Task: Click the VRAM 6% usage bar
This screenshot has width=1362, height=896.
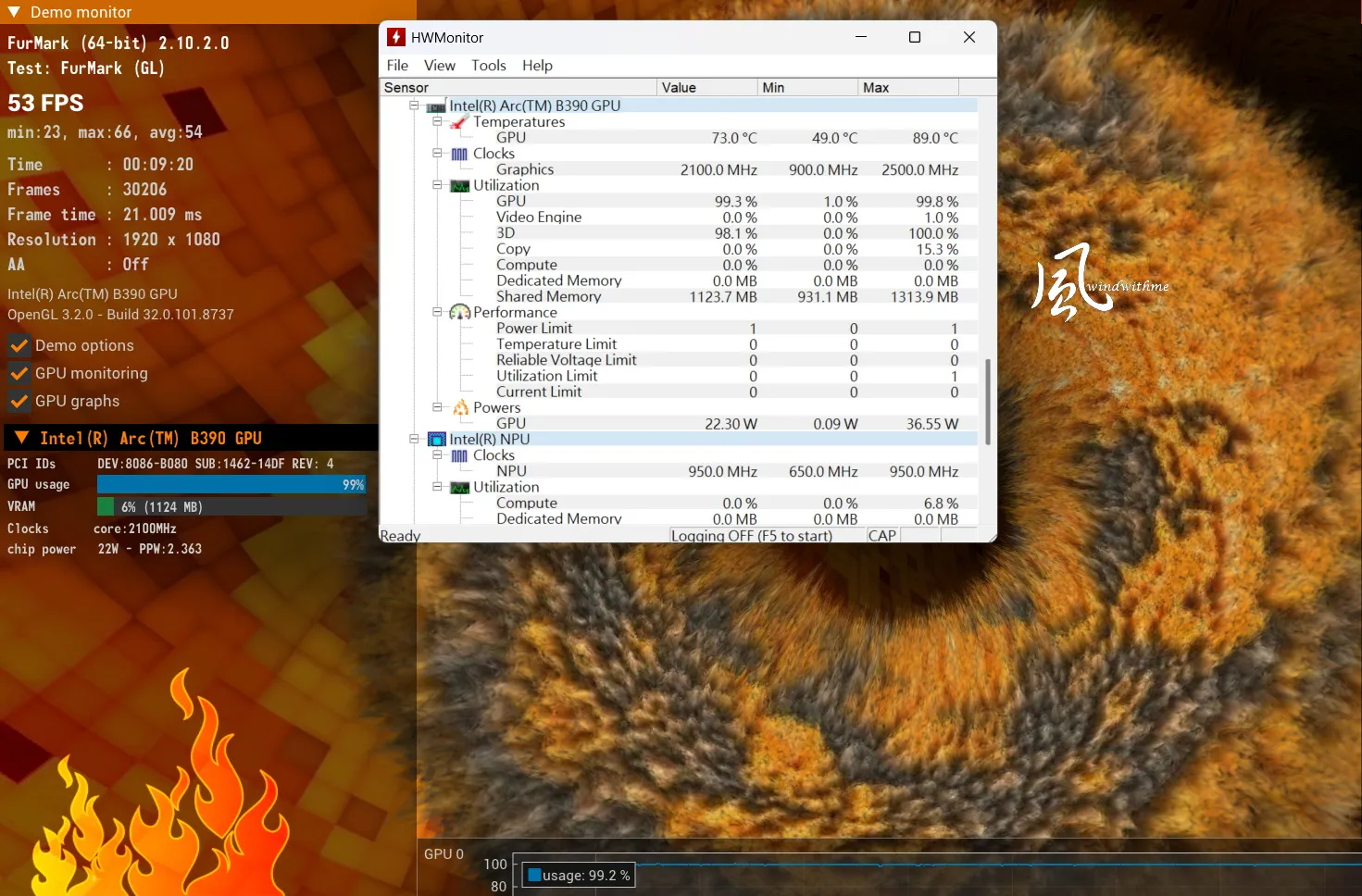Action: (x=231, y=506)
